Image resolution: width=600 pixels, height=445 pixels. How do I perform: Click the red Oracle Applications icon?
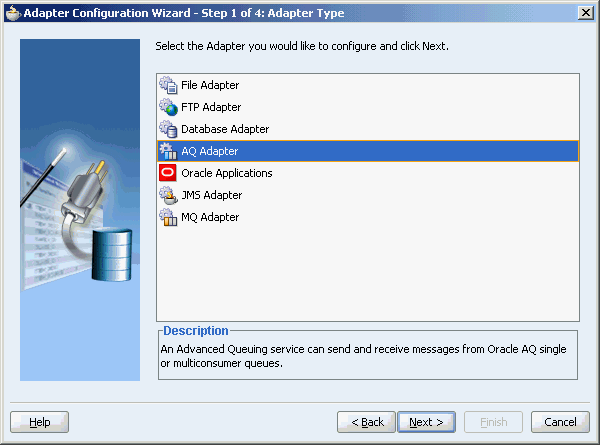tap(168, 173)
